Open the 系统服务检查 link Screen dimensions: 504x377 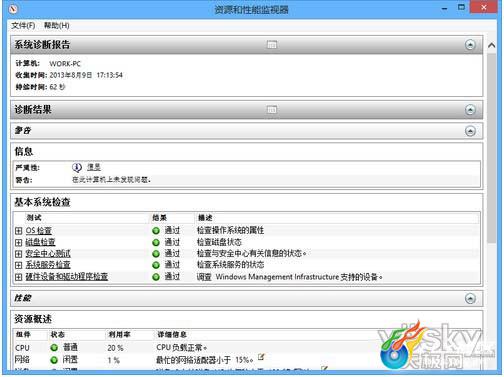tap(48, 265)
